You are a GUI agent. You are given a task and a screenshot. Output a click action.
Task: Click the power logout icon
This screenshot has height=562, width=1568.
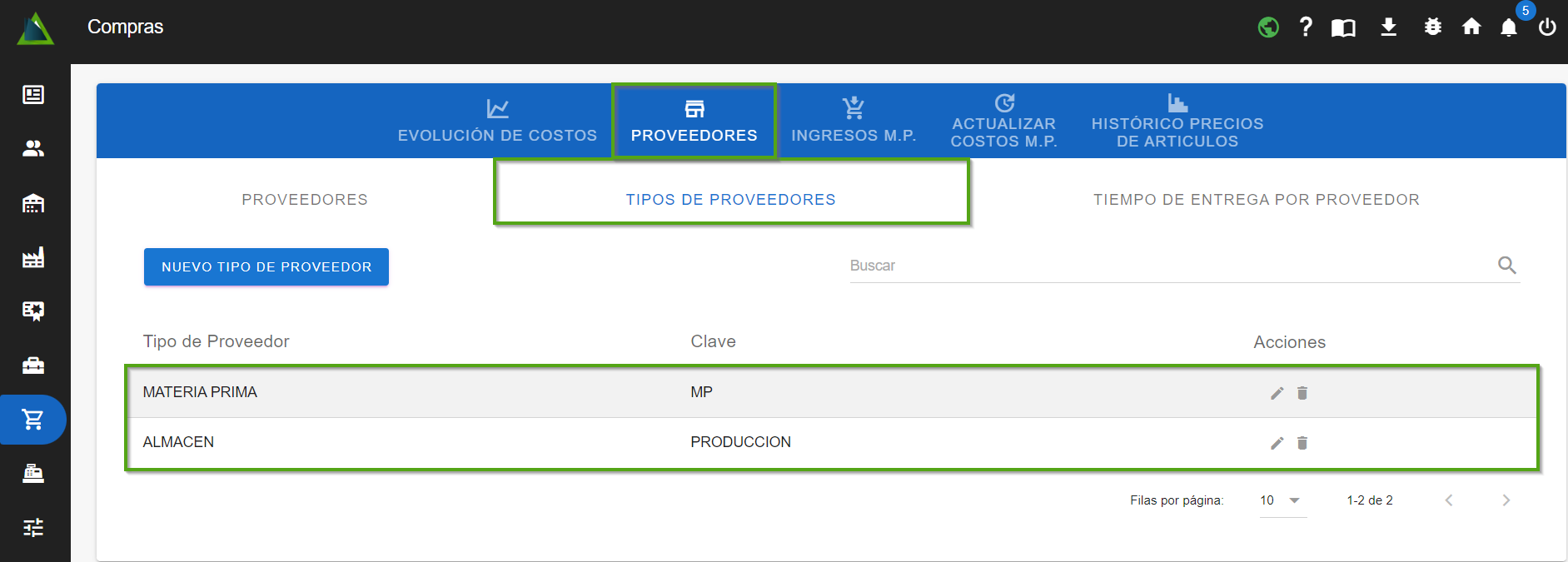(x=1547, y=27)
